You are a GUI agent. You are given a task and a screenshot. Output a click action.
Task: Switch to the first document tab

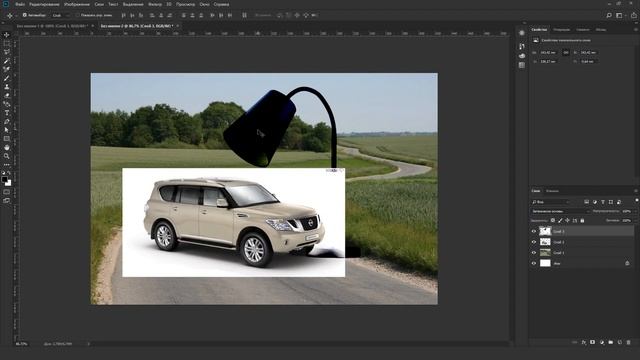[51, 26]
